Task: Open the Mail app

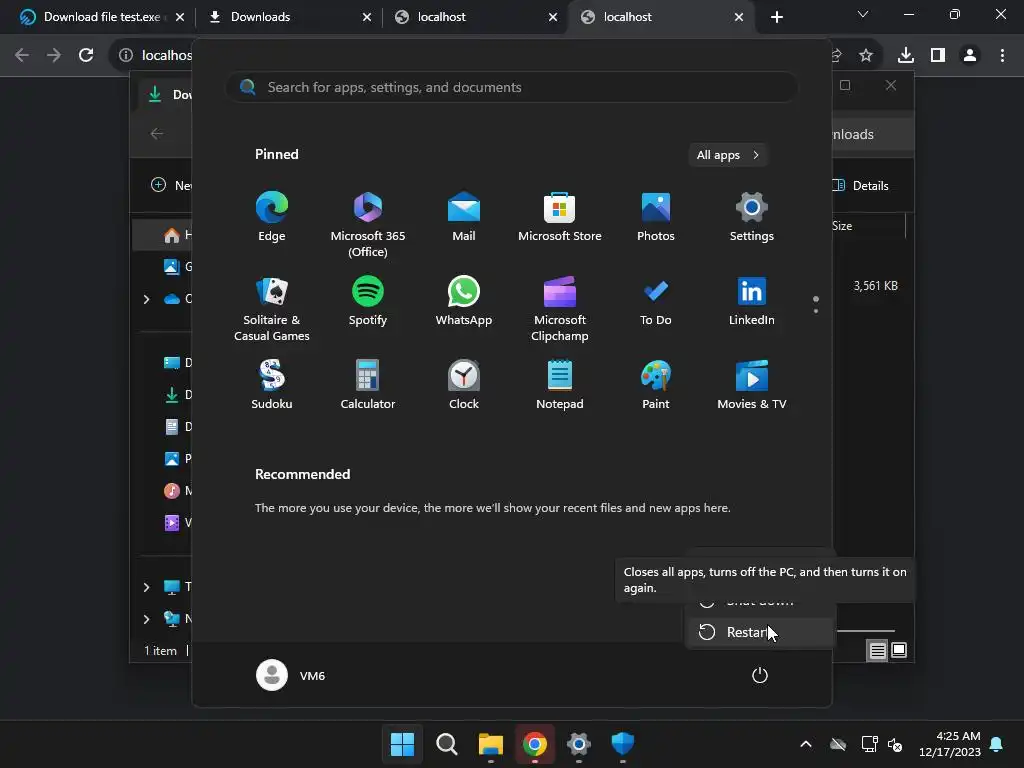Action: tap(464, 217)
